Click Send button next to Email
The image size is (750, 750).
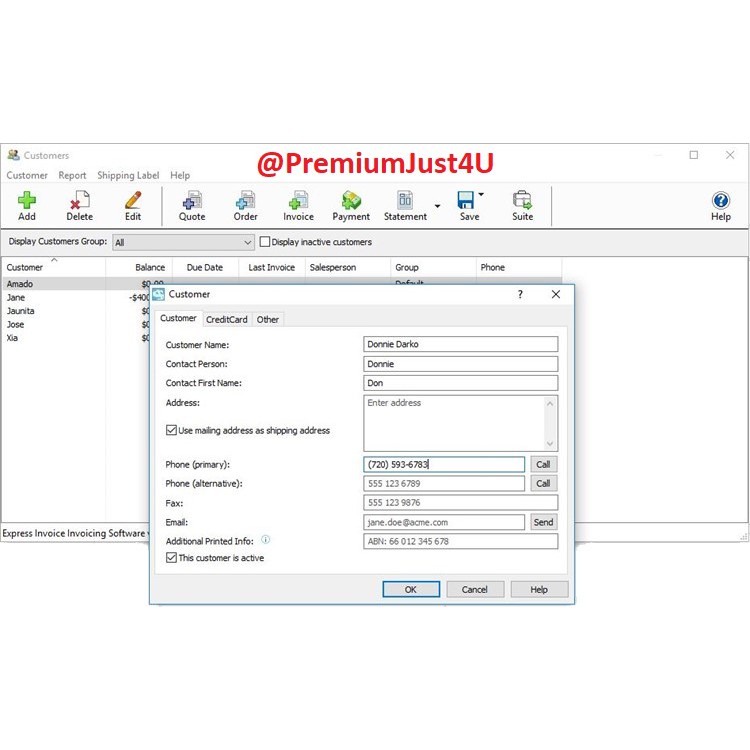(543, 522)
